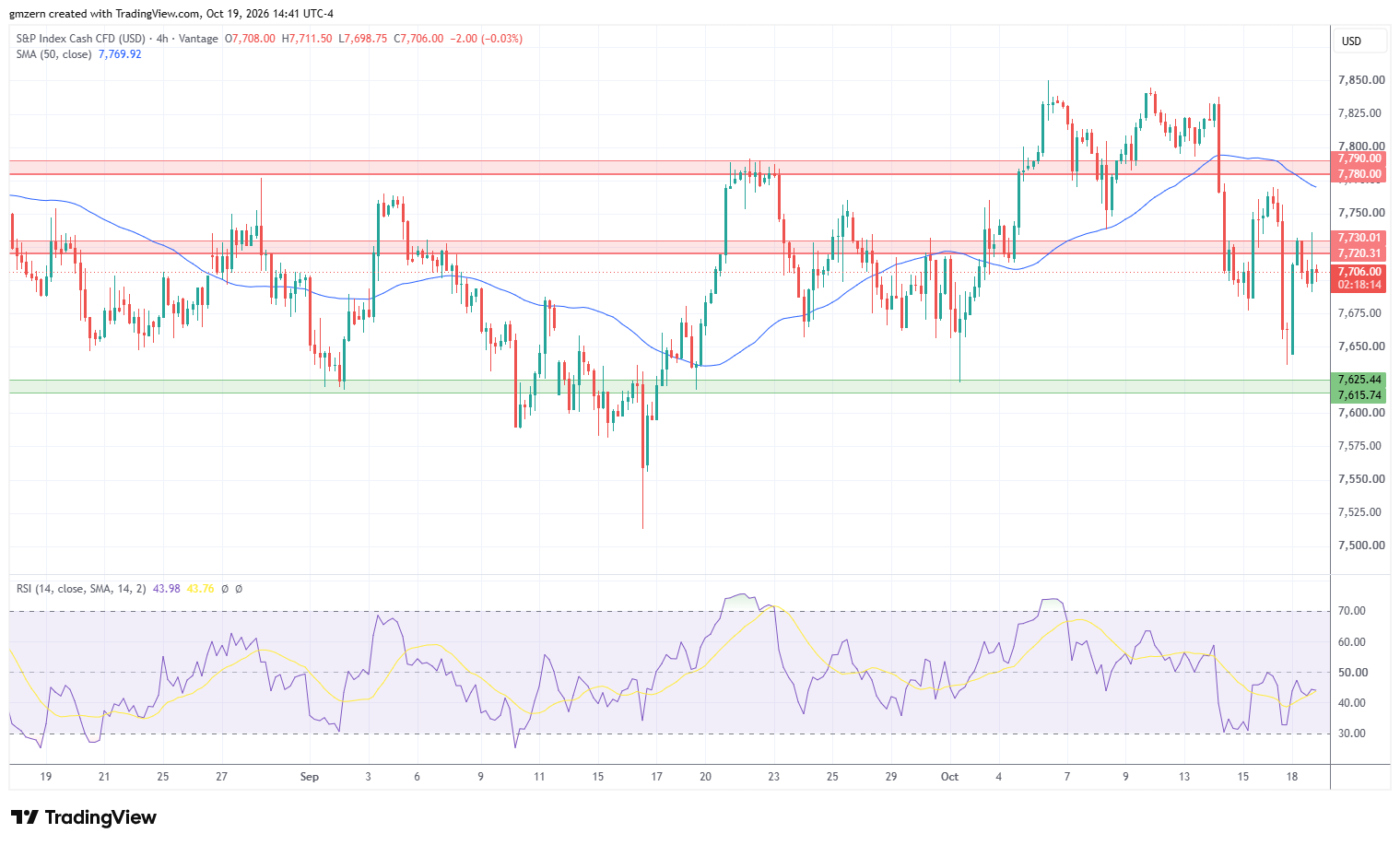Click the 7,575.00 price axis label
Screen dimensions: 1400x845
tap(1360, 446)
